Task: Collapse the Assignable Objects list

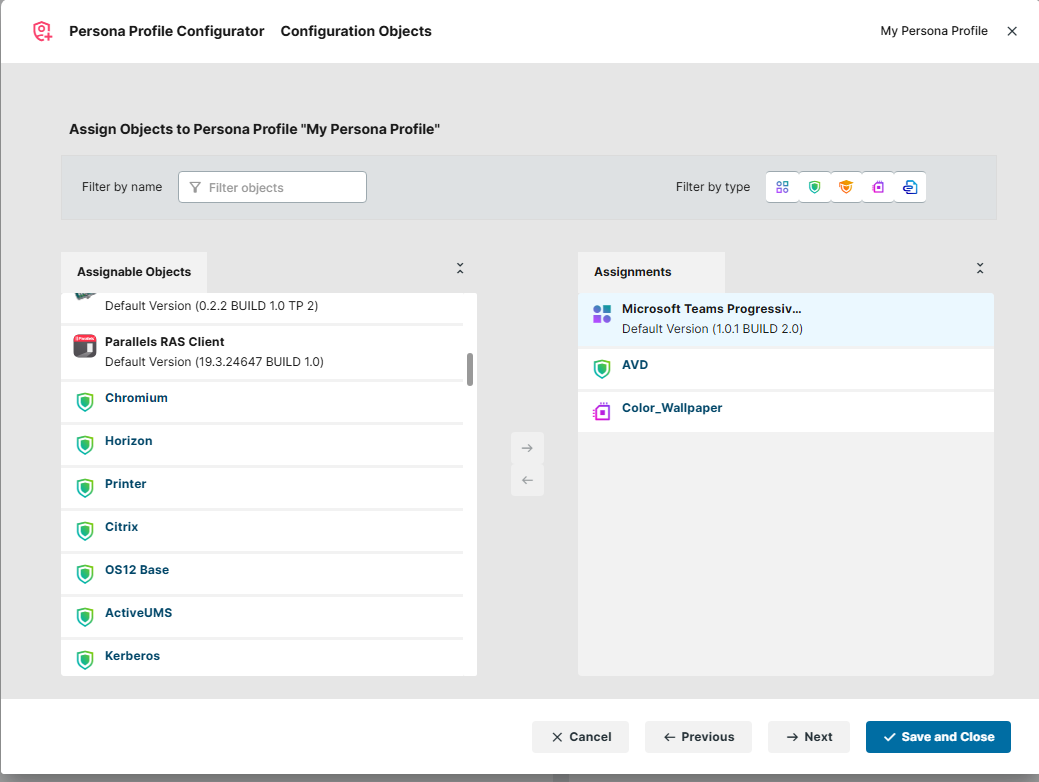Action: coord(460,268)
